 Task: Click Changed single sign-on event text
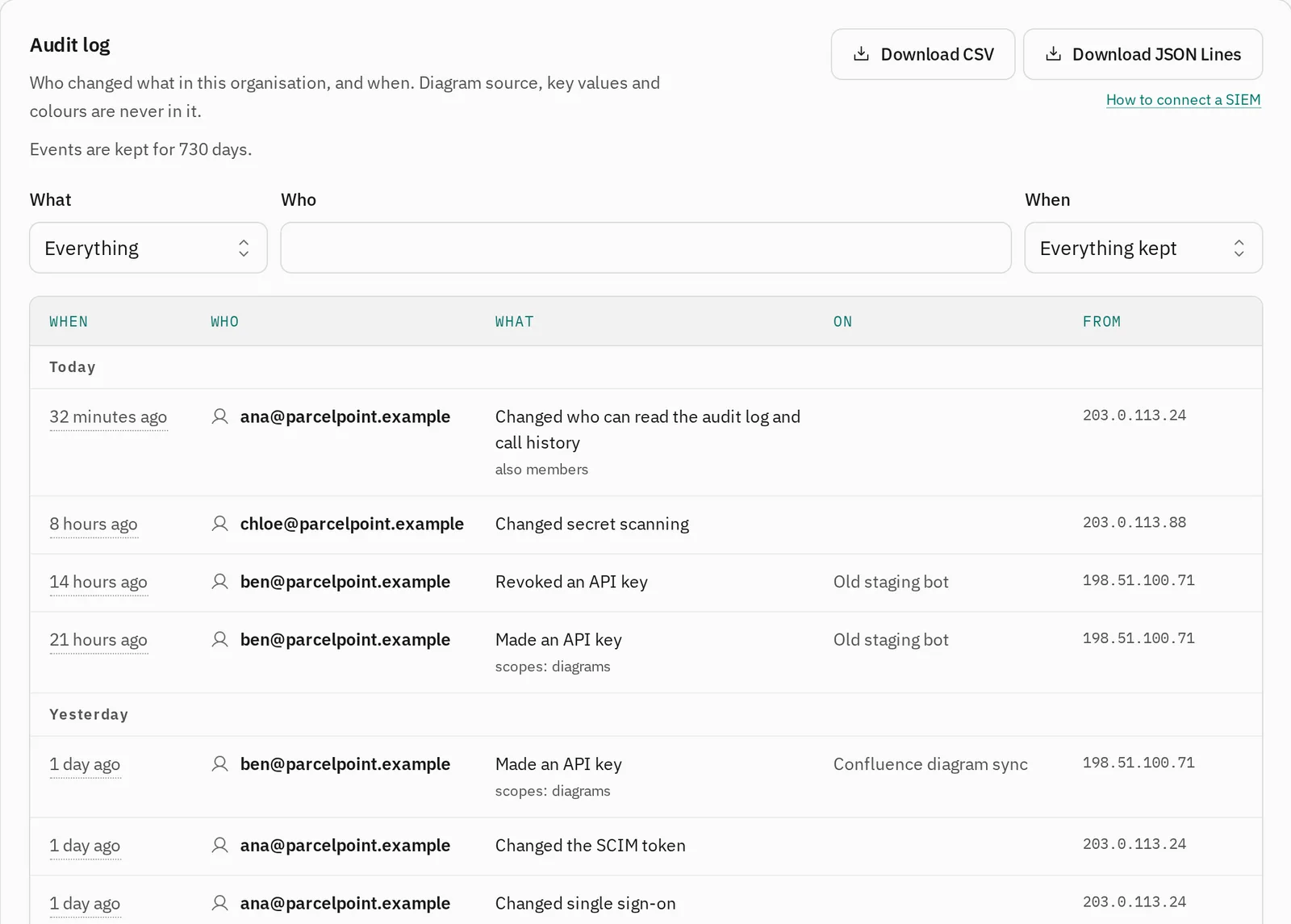(586, 904)
